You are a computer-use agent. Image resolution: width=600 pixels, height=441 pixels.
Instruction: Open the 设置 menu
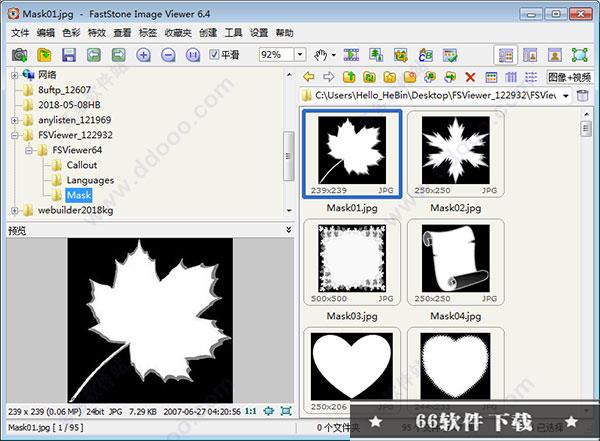click(x=259, y=33)
